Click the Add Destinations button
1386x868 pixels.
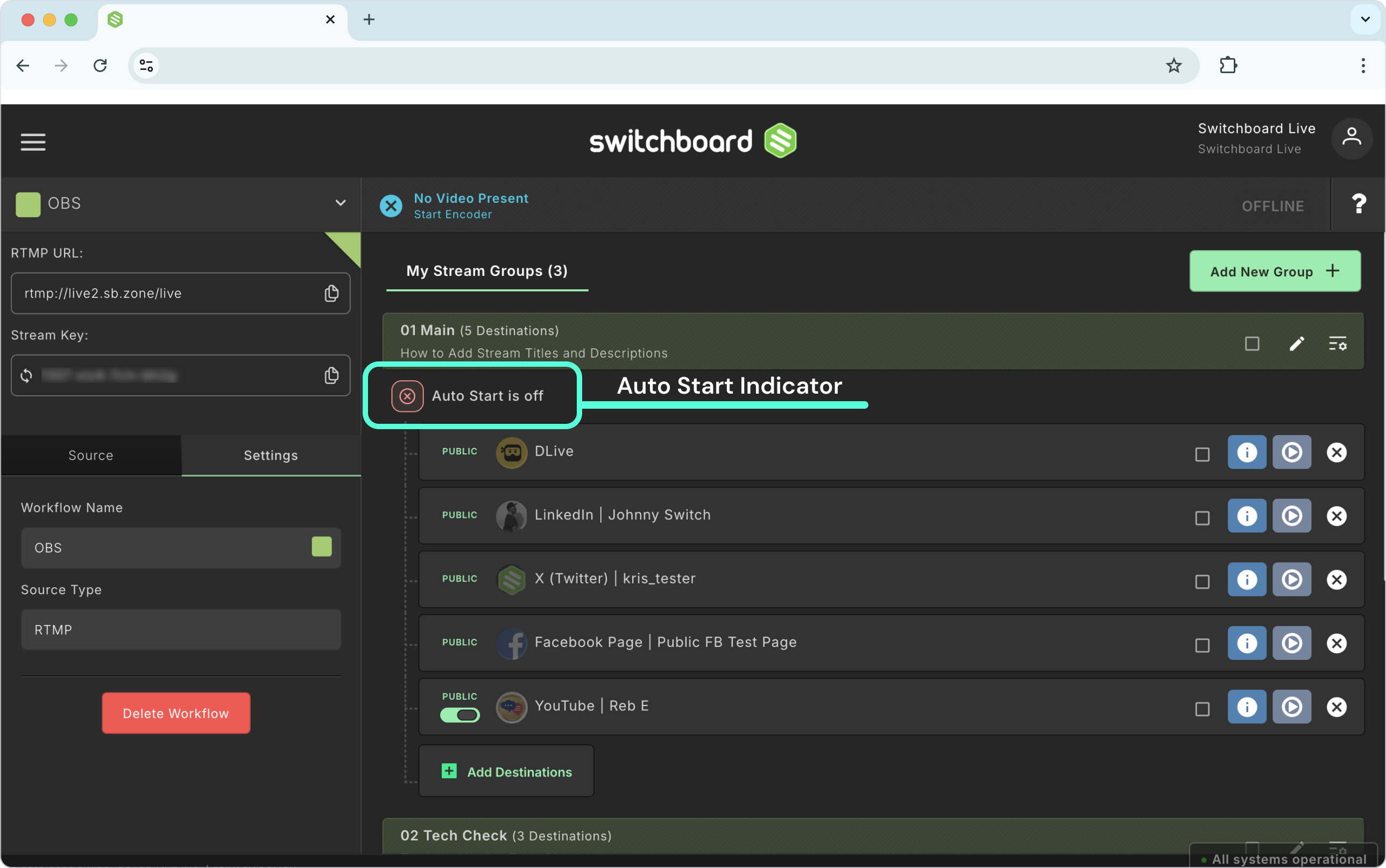[506, 772]
